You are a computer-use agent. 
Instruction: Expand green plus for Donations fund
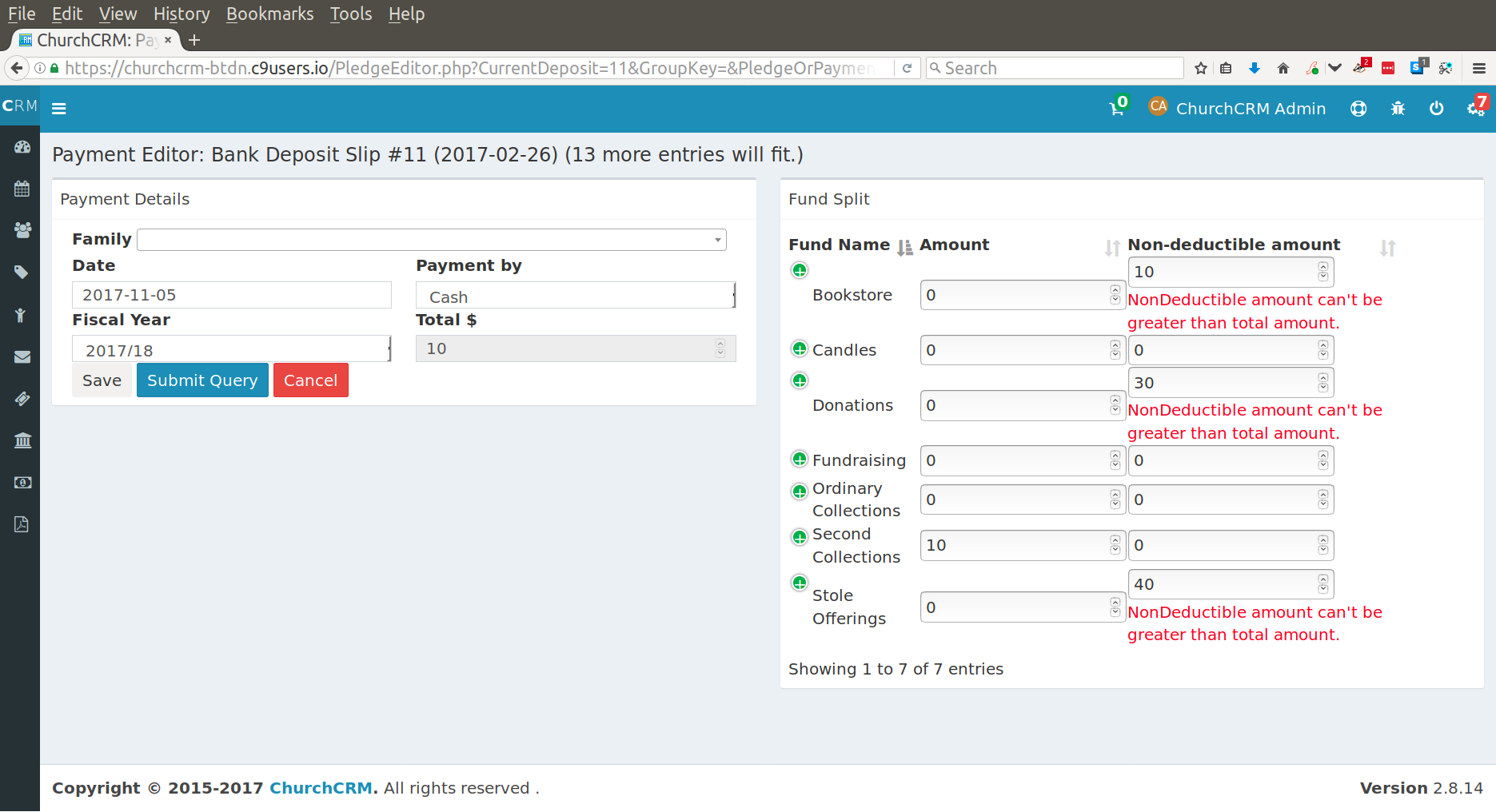[x=800, y=380]
